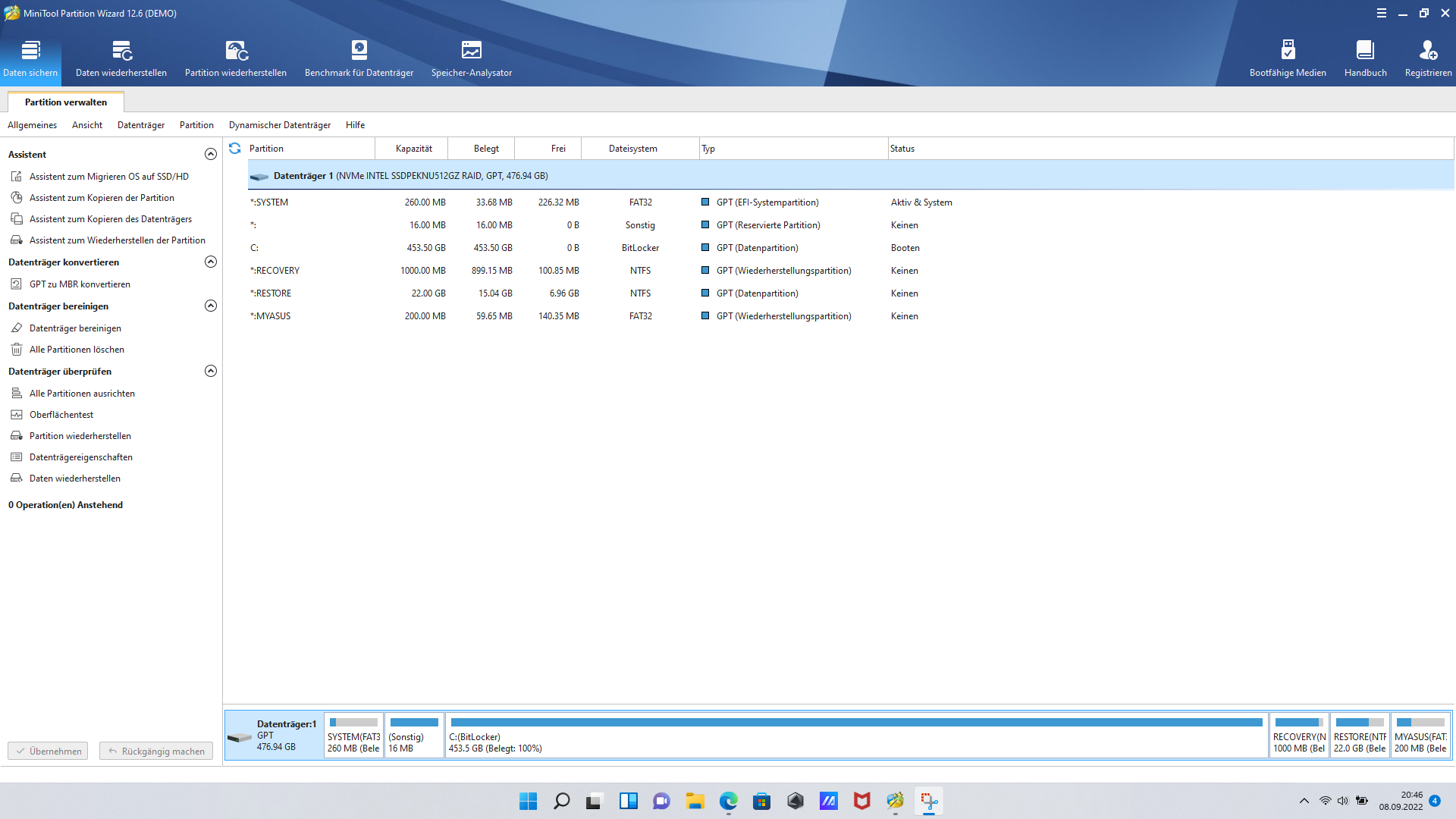Select the *:MYASUS partition row
The height and width of the screenshot is (819, 1456).
point(851,316)
